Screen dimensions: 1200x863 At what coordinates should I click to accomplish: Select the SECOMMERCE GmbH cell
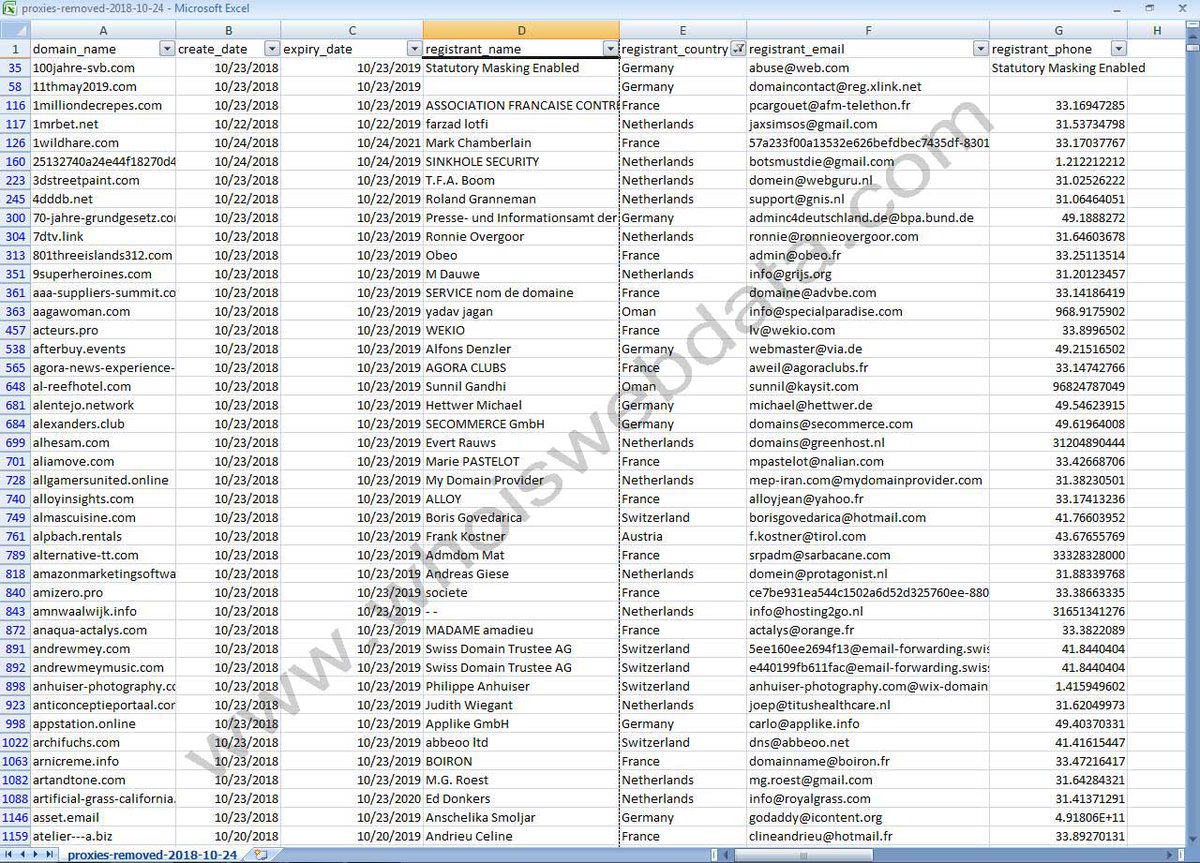tap(521, 424)
